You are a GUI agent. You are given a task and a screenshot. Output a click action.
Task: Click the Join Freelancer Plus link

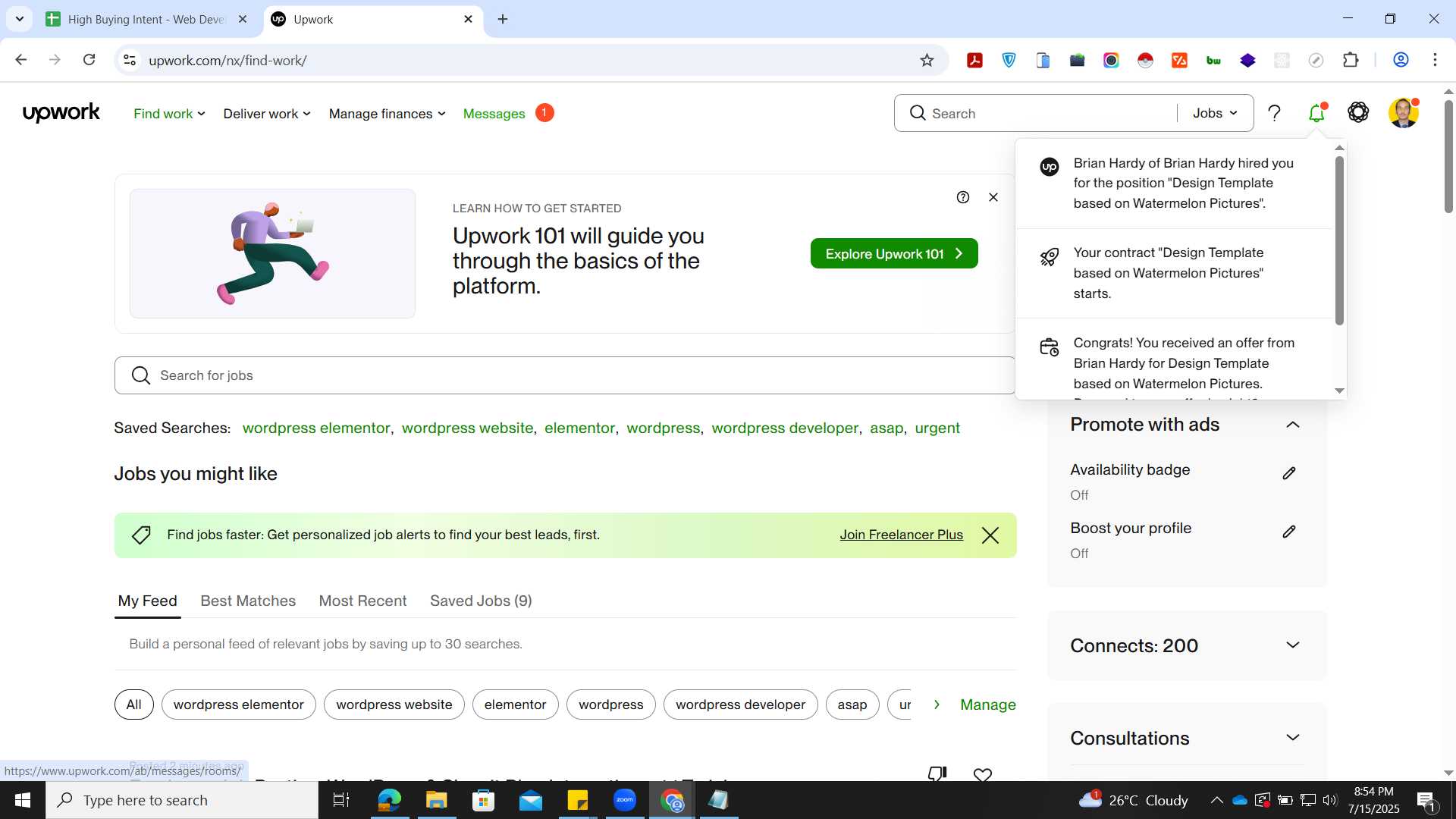click(x=901, y=535)
